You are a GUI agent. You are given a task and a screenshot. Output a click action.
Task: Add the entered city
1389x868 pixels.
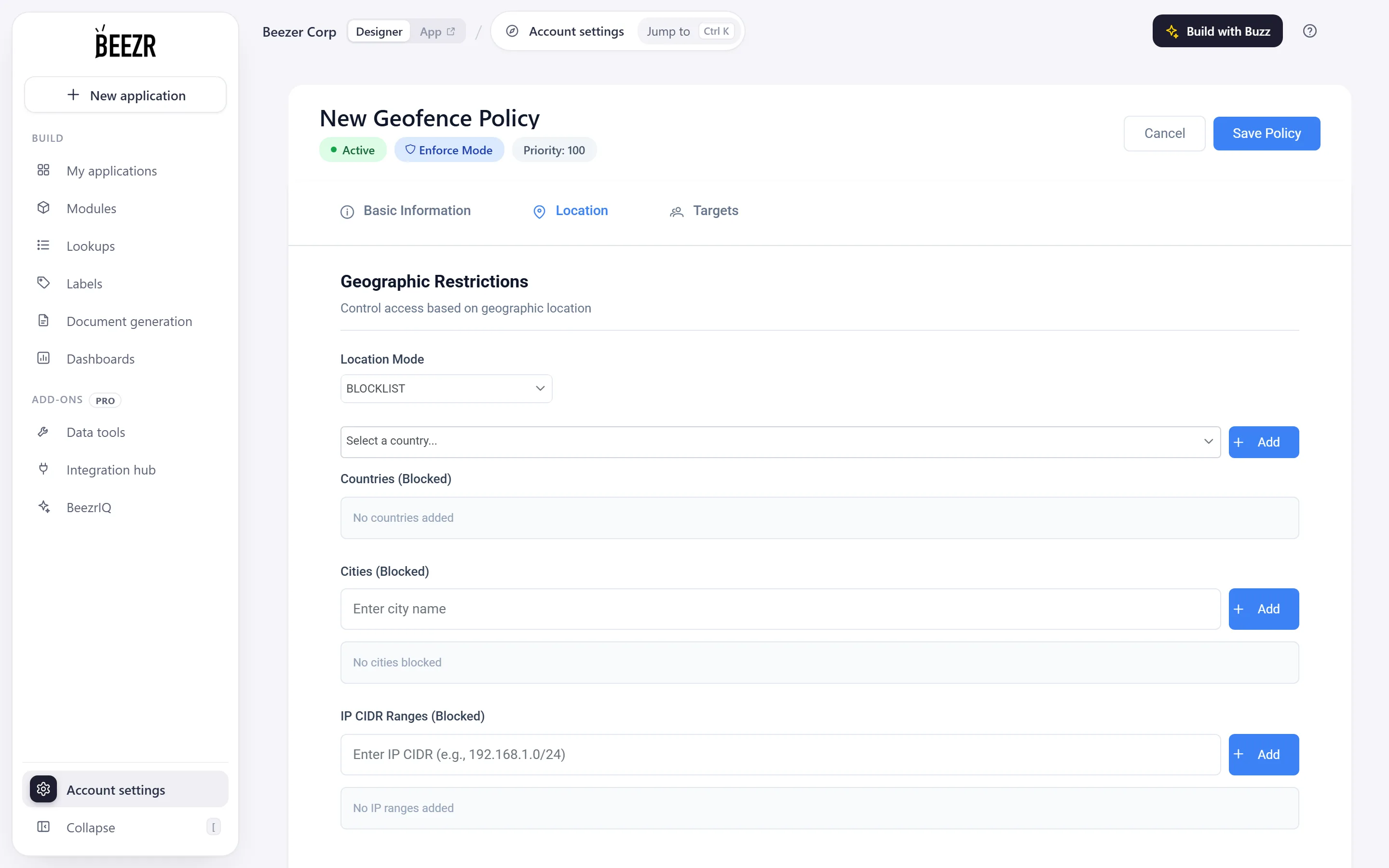click(x=1263, y=609)
